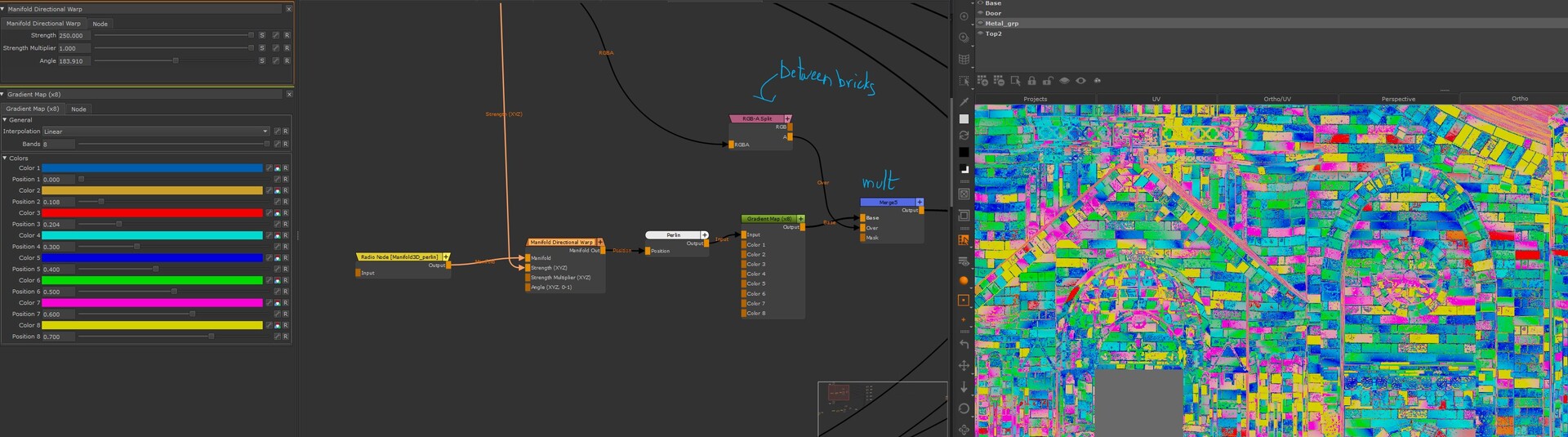Click the crossed box mask icon
Screen dimensions: 1568x437
click(x=964, y=194)
